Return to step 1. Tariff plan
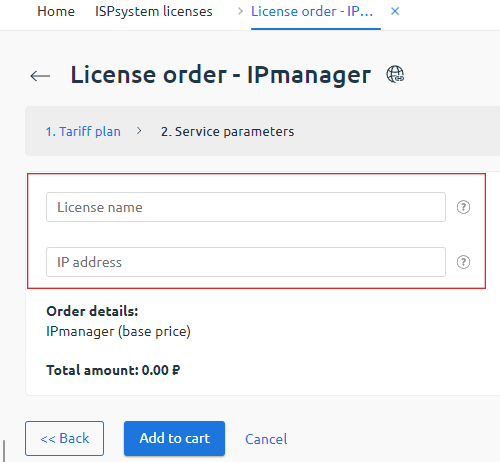The image size is (500, 462). (83, 131)
